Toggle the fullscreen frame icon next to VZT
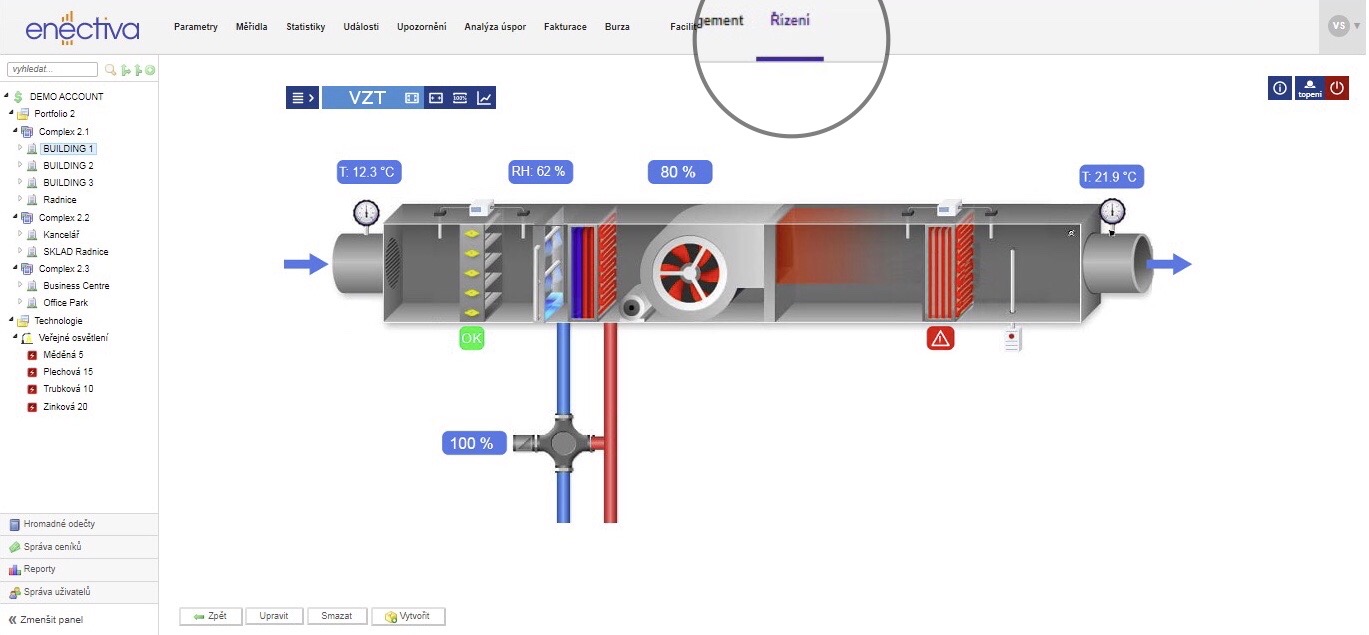This screenshot has height=635, width=1369. point(412,98)
